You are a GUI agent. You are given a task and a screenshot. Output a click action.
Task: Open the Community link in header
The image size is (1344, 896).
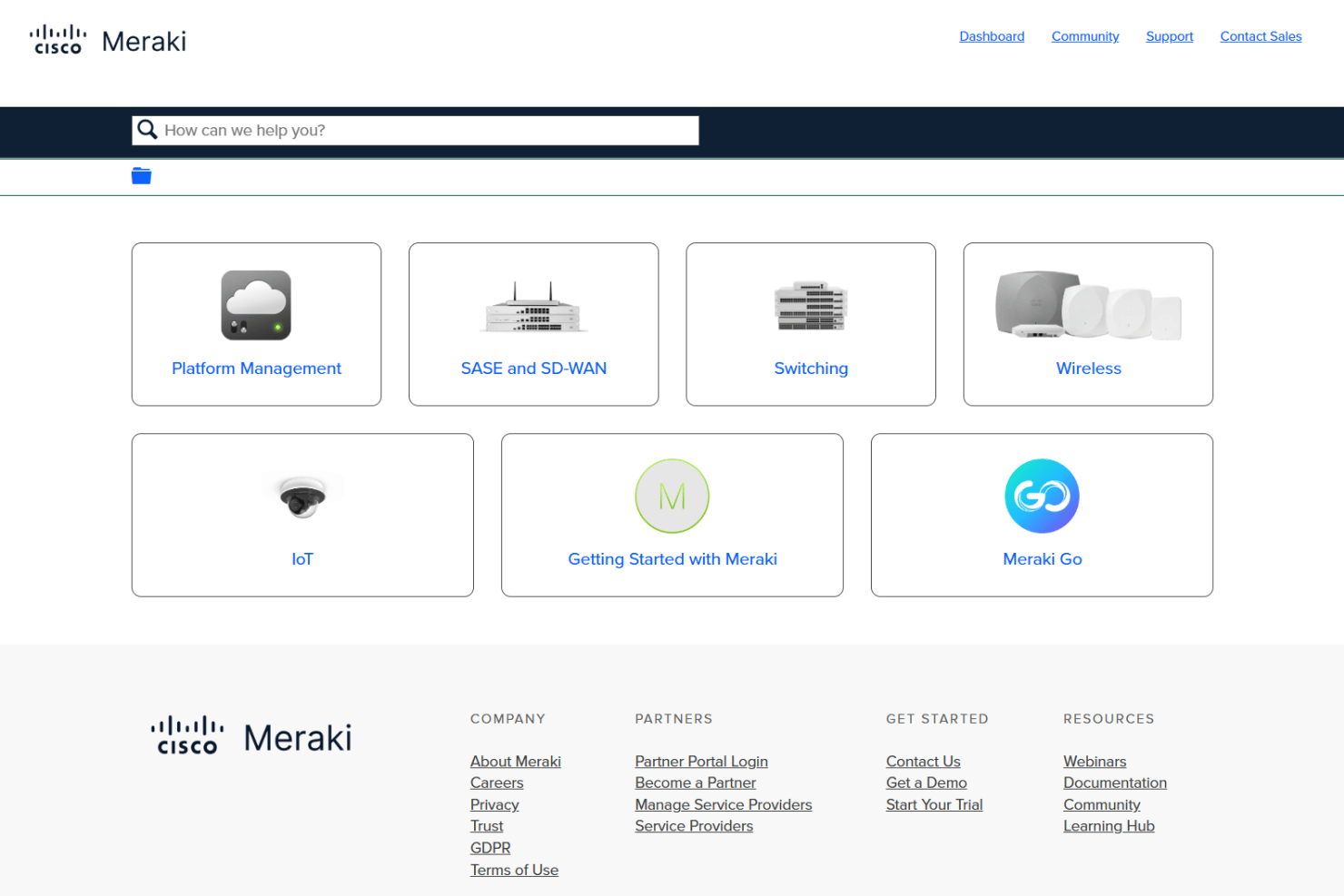pos(1085,36)
